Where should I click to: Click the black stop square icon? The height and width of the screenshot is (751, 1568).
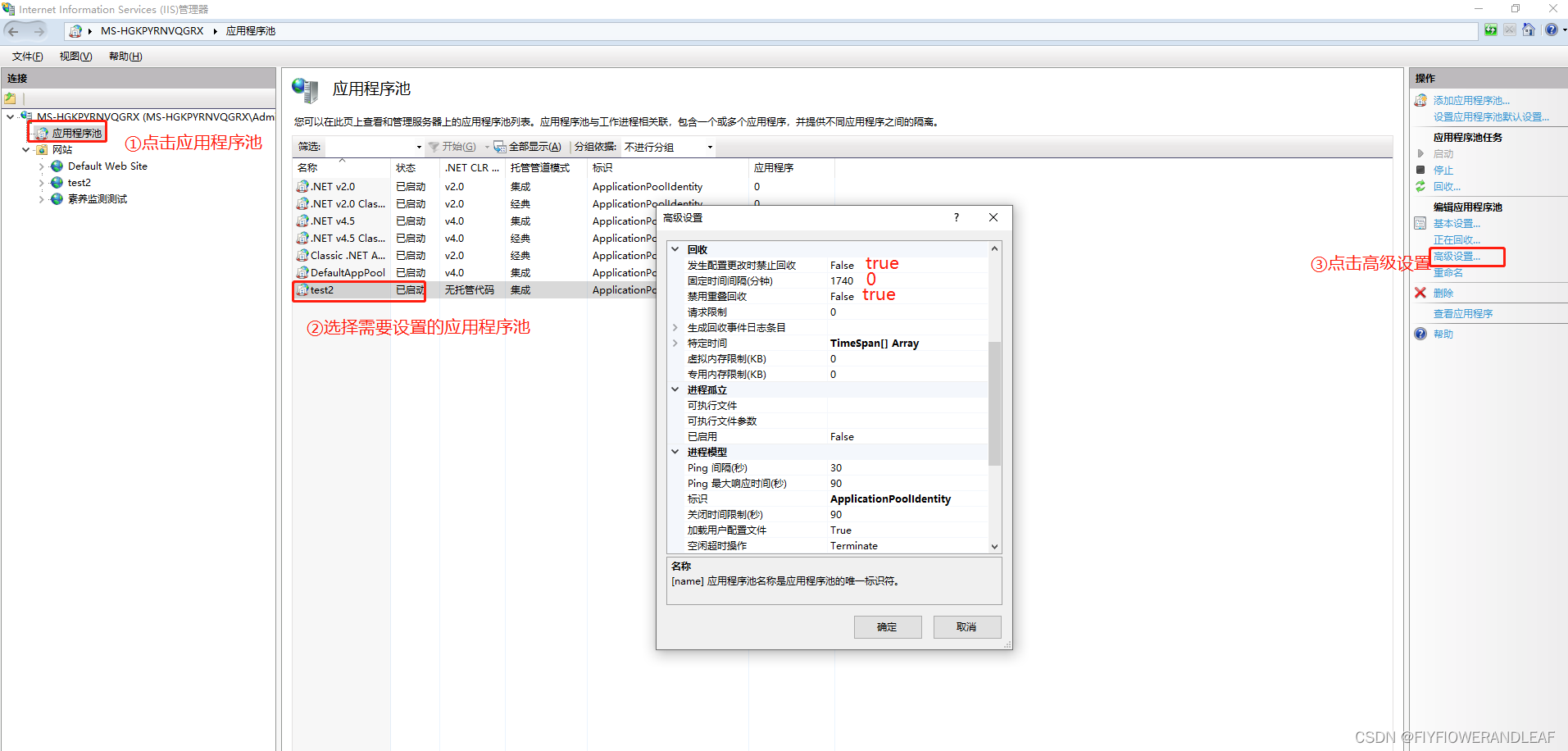click(1420, 170)
